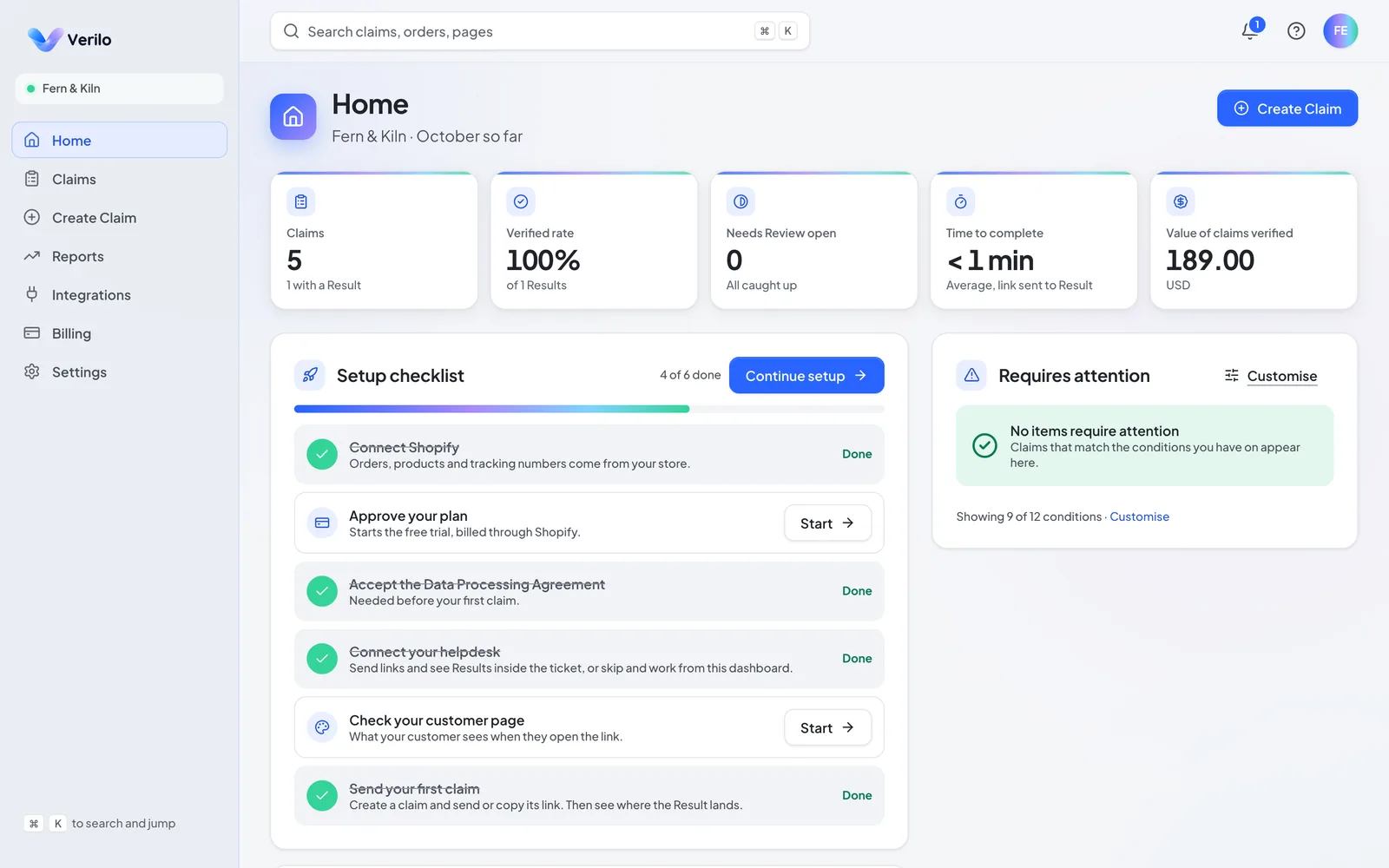Click the Requires attention warning triangle icon
The image size is (1389, 868).
[971, 375]
